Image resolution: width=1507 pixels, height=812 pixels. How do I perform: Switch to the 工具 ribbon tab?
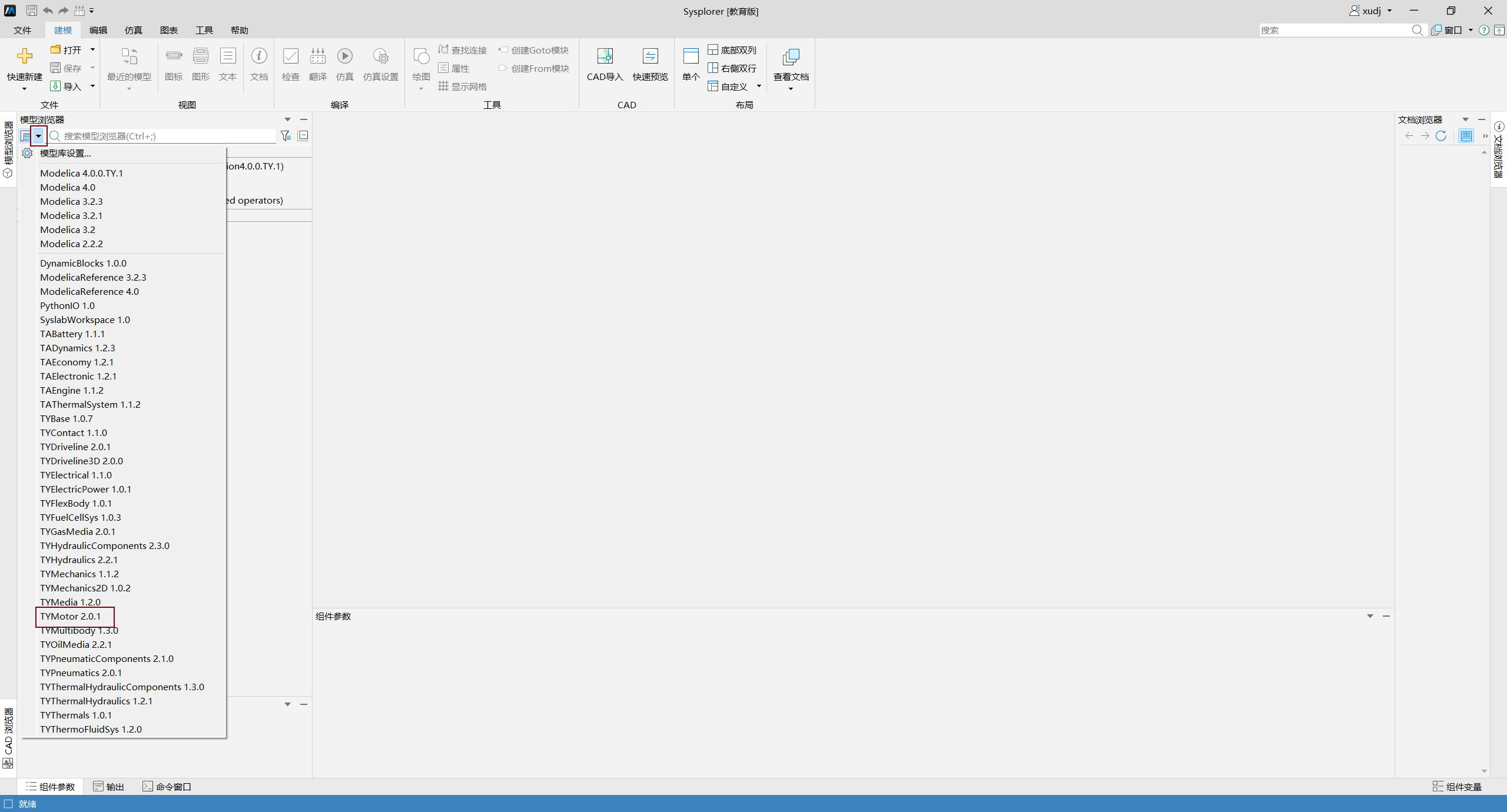[204, 30]
